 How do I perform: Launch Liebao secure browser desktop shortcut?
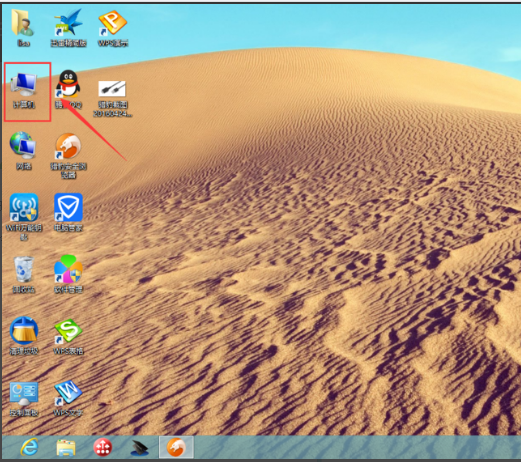pyautogui.click(x=68, y=155)
